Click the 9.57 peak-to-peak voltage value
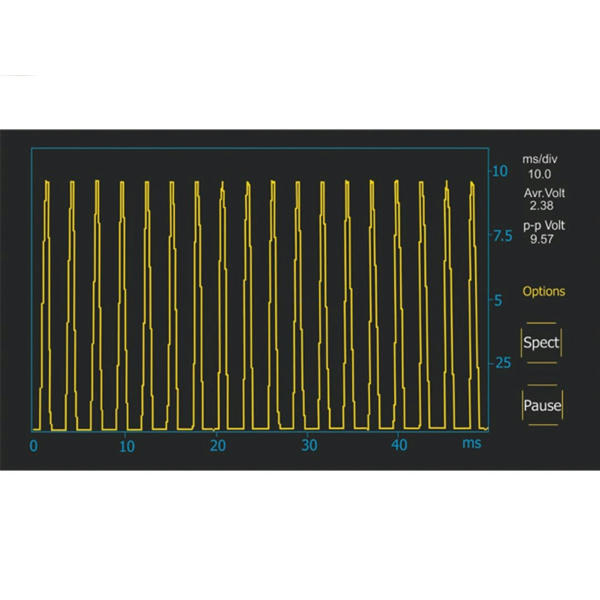Screen dimensions: 600x600 tap(542, 240)
